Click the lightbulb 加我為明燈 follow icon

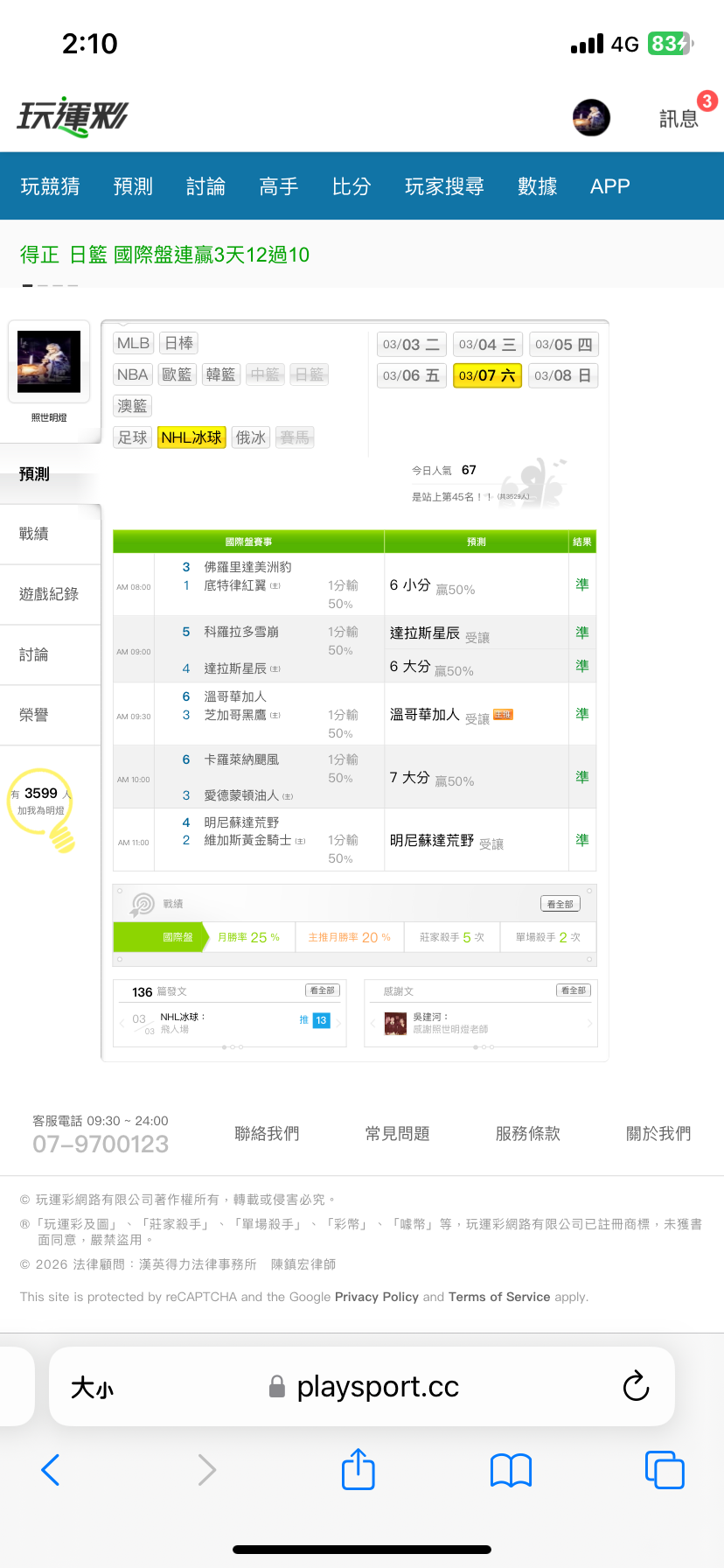pyautogui.click(x=61, y=836)
